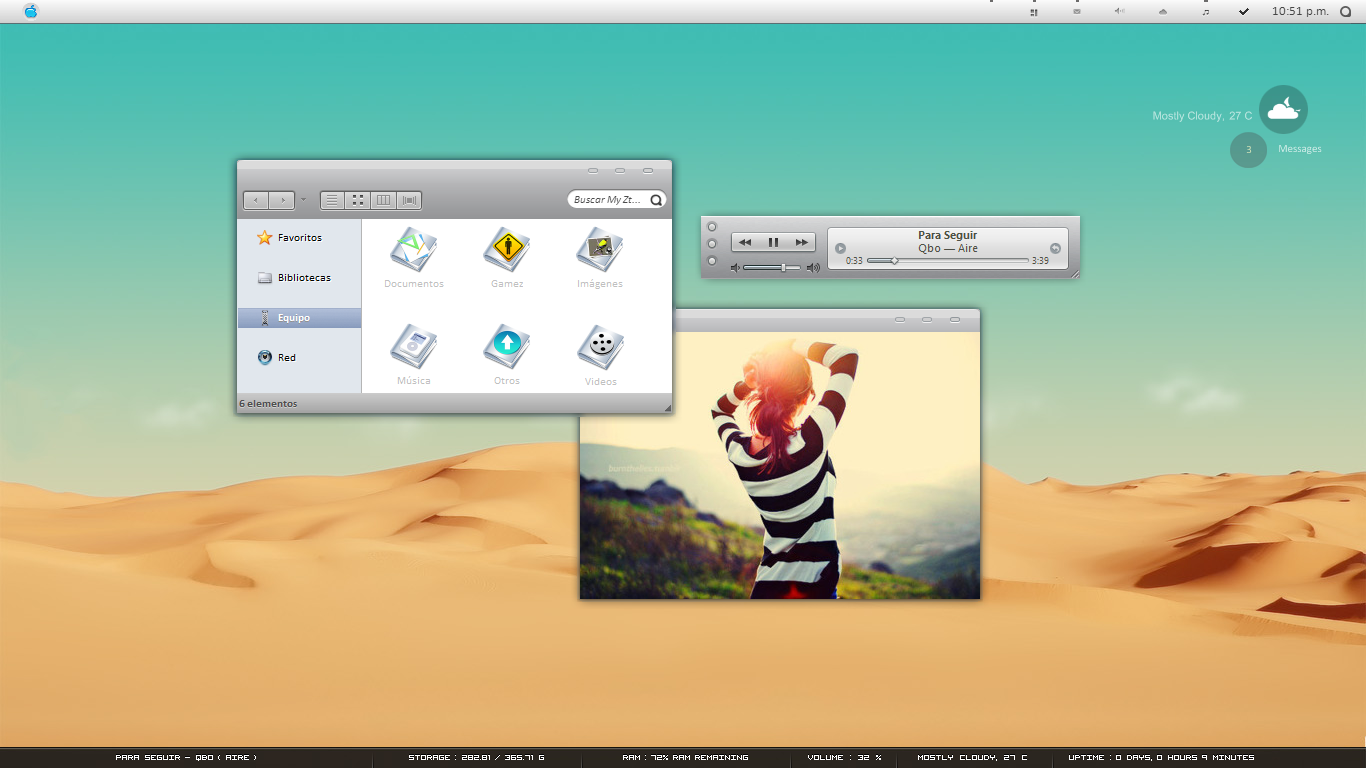Click the cloud tray icon in top bar
This screenshot has height=768, width=1366.
(1163, 12)
